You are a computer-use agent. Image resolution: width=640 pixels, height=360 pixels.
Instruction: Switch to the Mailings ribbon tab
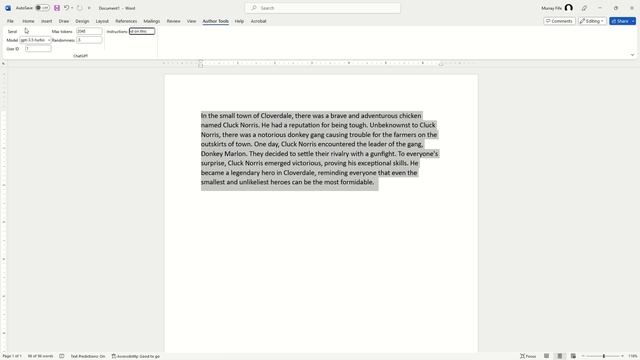152,21
